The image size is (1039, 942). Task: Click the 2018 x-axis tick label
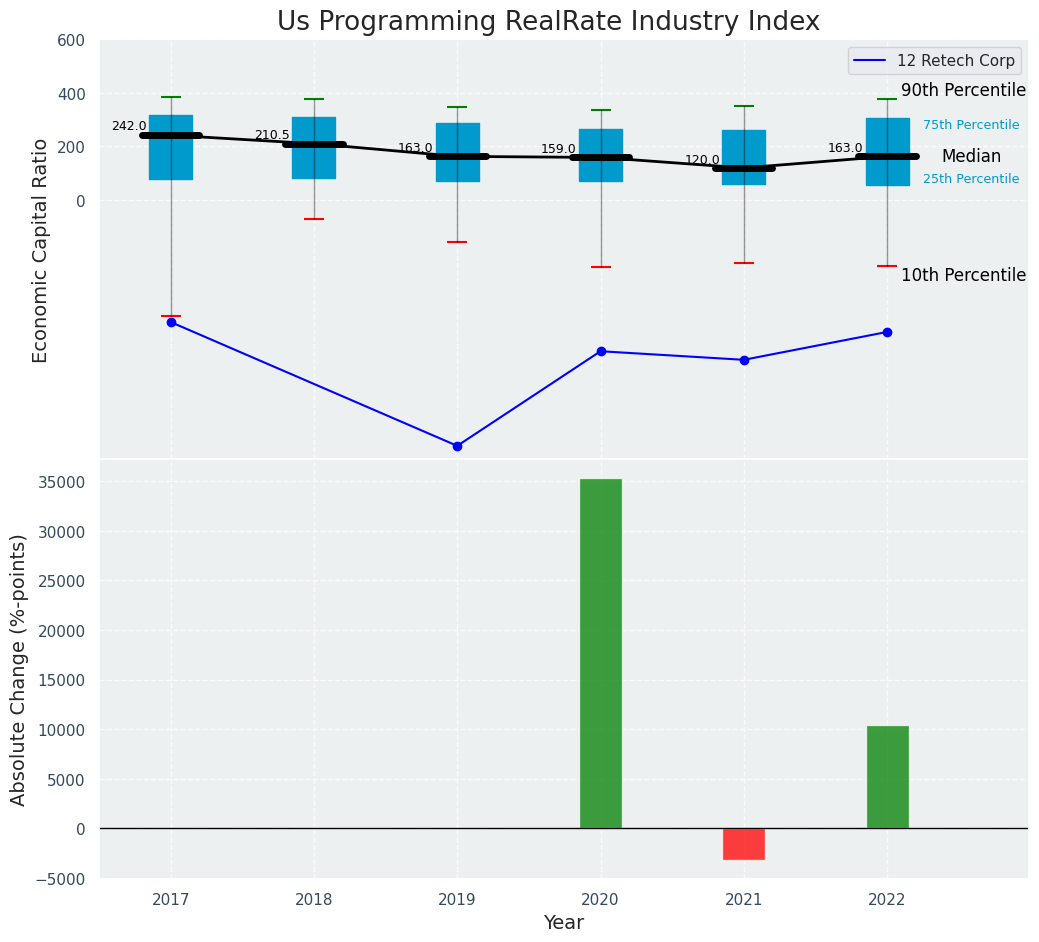[x=314, y=900]
